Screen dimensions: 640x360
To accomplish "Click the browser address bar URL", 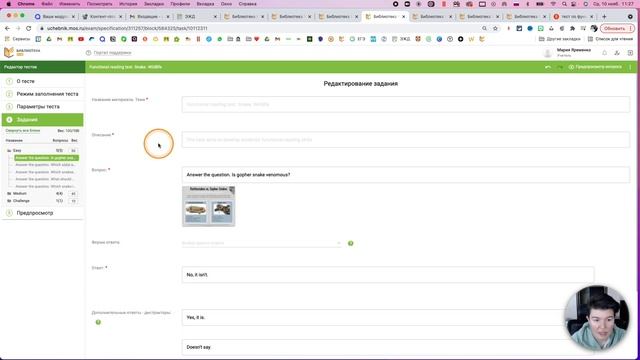I will (x=127, y=28).
